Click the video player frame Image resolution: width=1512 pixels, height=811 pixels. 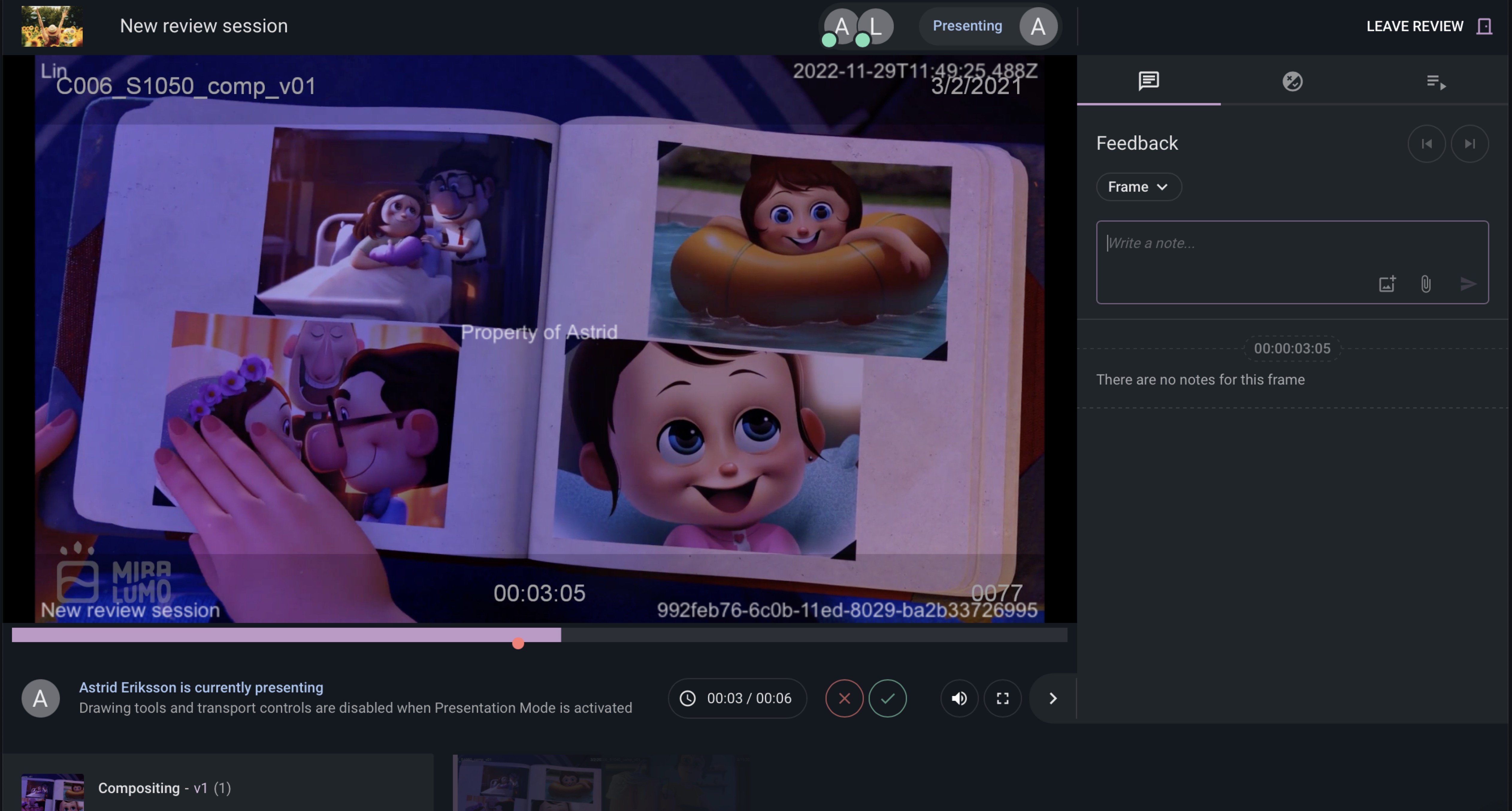pos(539,339)
